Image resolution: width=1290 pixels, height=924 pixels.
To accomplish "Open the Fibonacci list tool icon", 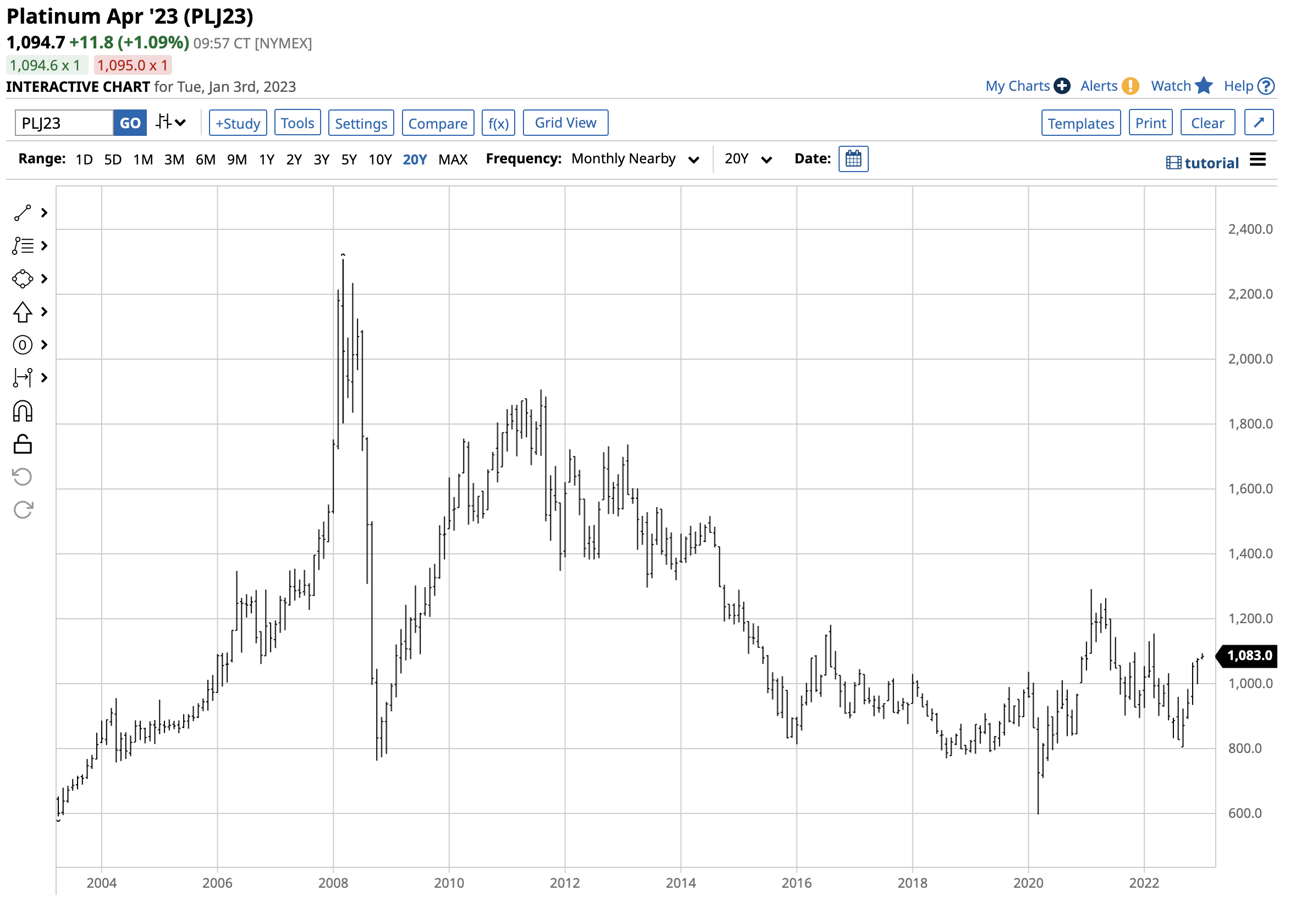I will click(x=23, y=246).
